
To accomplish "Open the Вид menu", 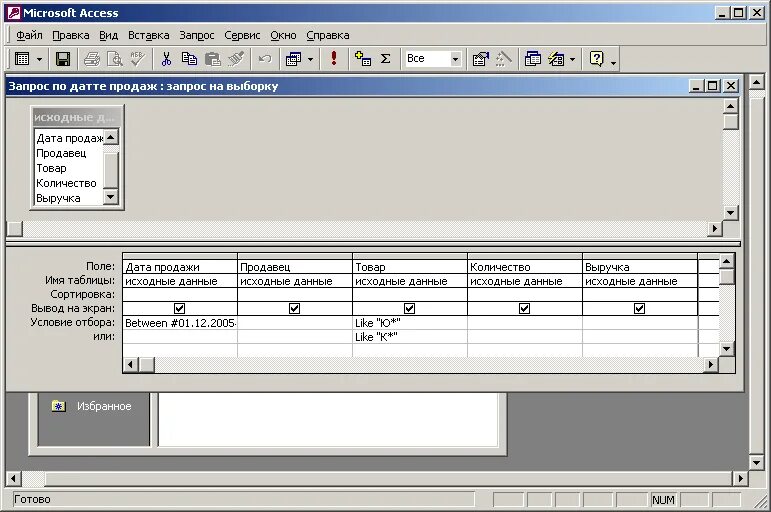I will click(109, 35).
